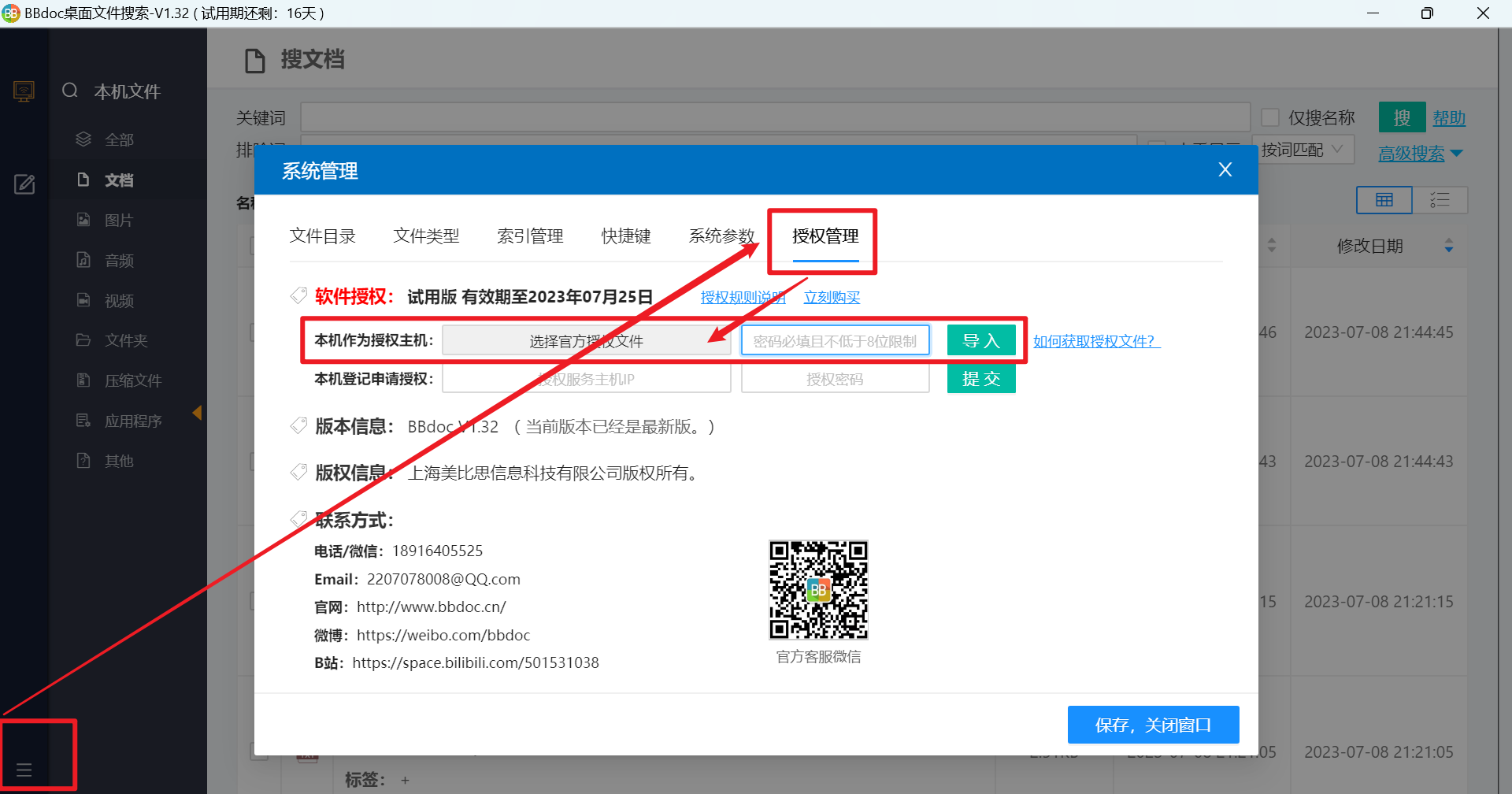Click the official WeChat QR code

(x=818, y=590)
